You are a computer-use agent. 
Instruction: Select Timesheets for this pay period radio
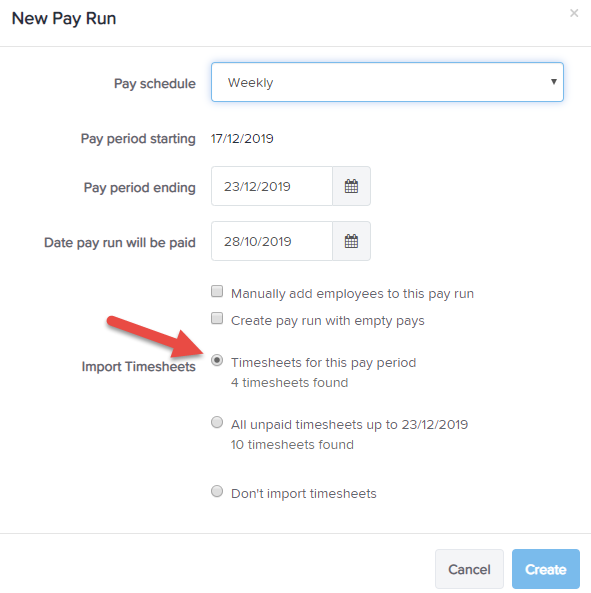(217, 360)
